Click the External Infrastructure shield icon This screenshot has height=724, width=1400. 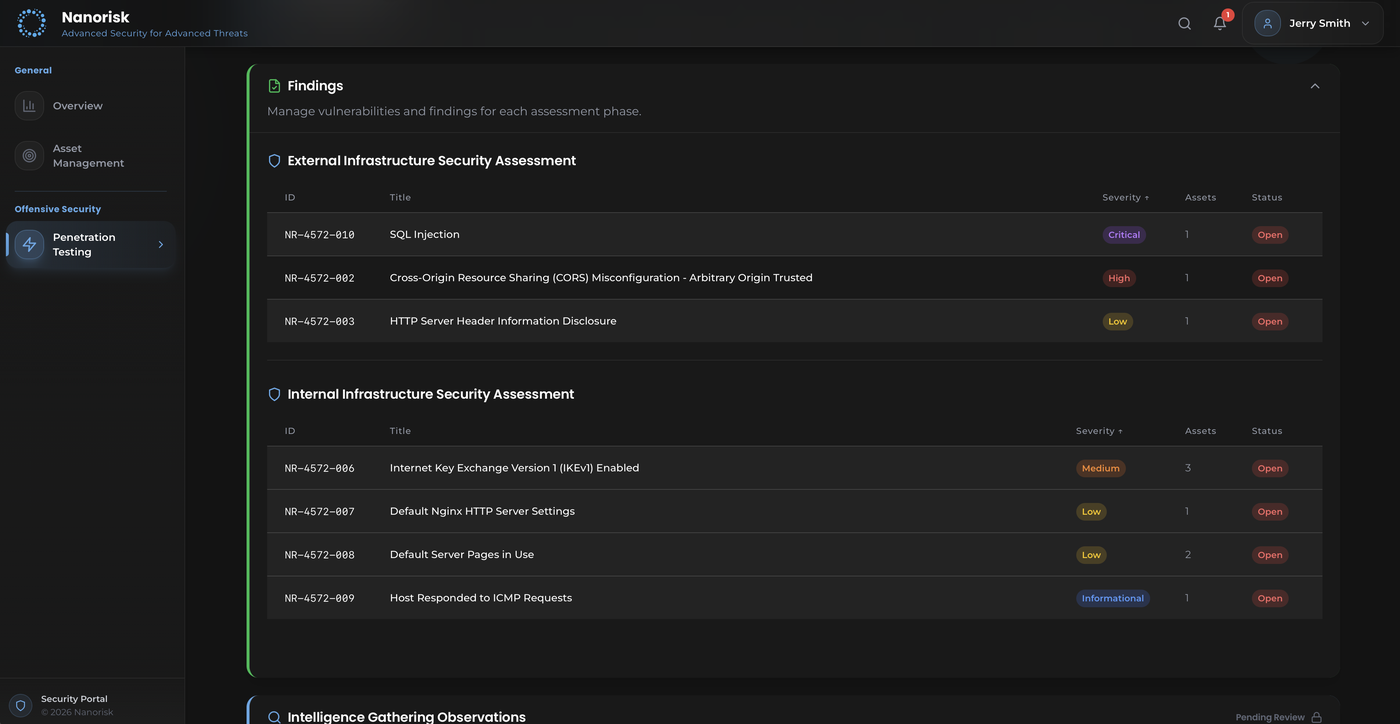point(274,161)
